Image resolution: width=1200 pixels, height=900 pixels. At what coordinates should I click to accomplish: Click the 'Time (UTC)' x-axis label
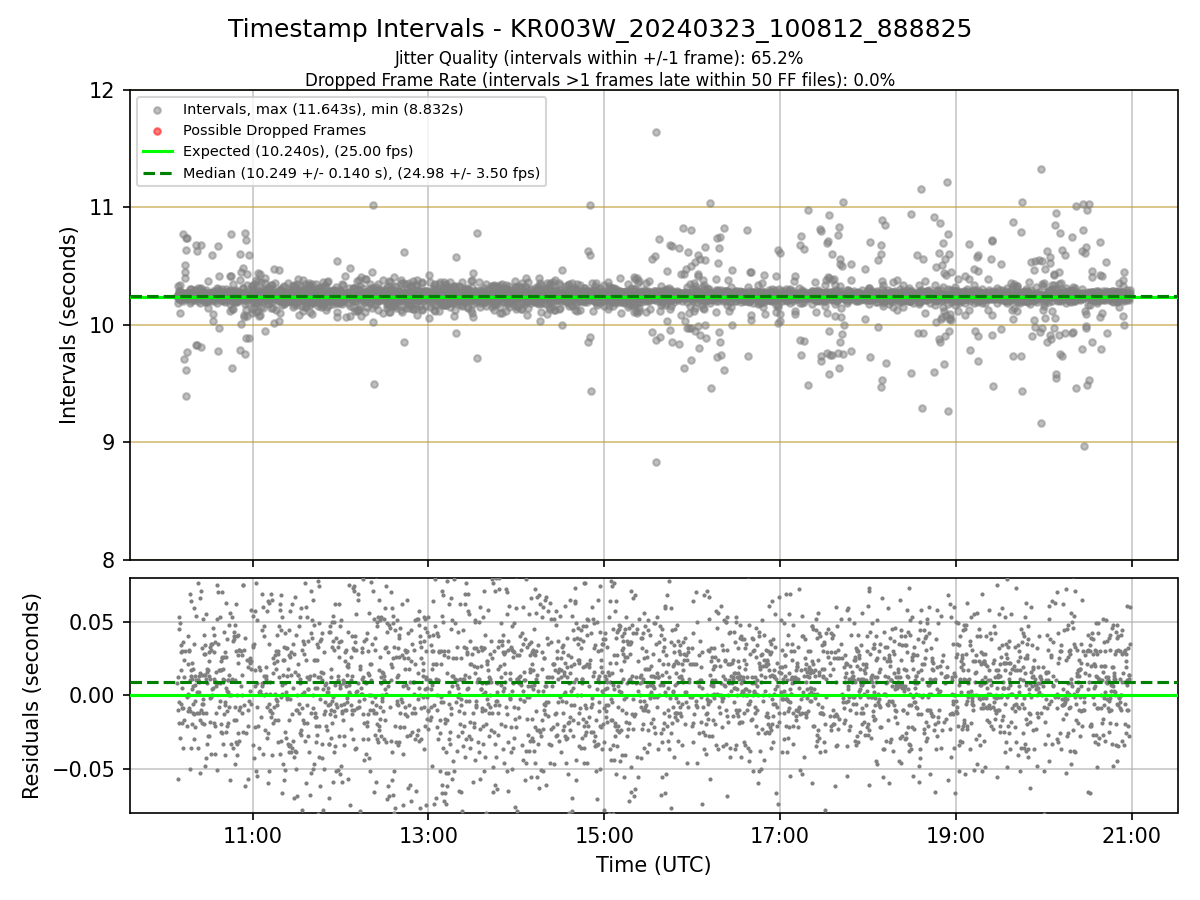[x=653, y=865]
